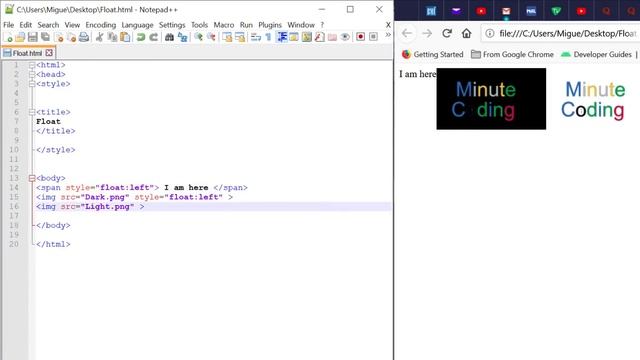This screenshot has height=360, width=640.
Task: Click the Close document toolbar icon
Action: 59,37
